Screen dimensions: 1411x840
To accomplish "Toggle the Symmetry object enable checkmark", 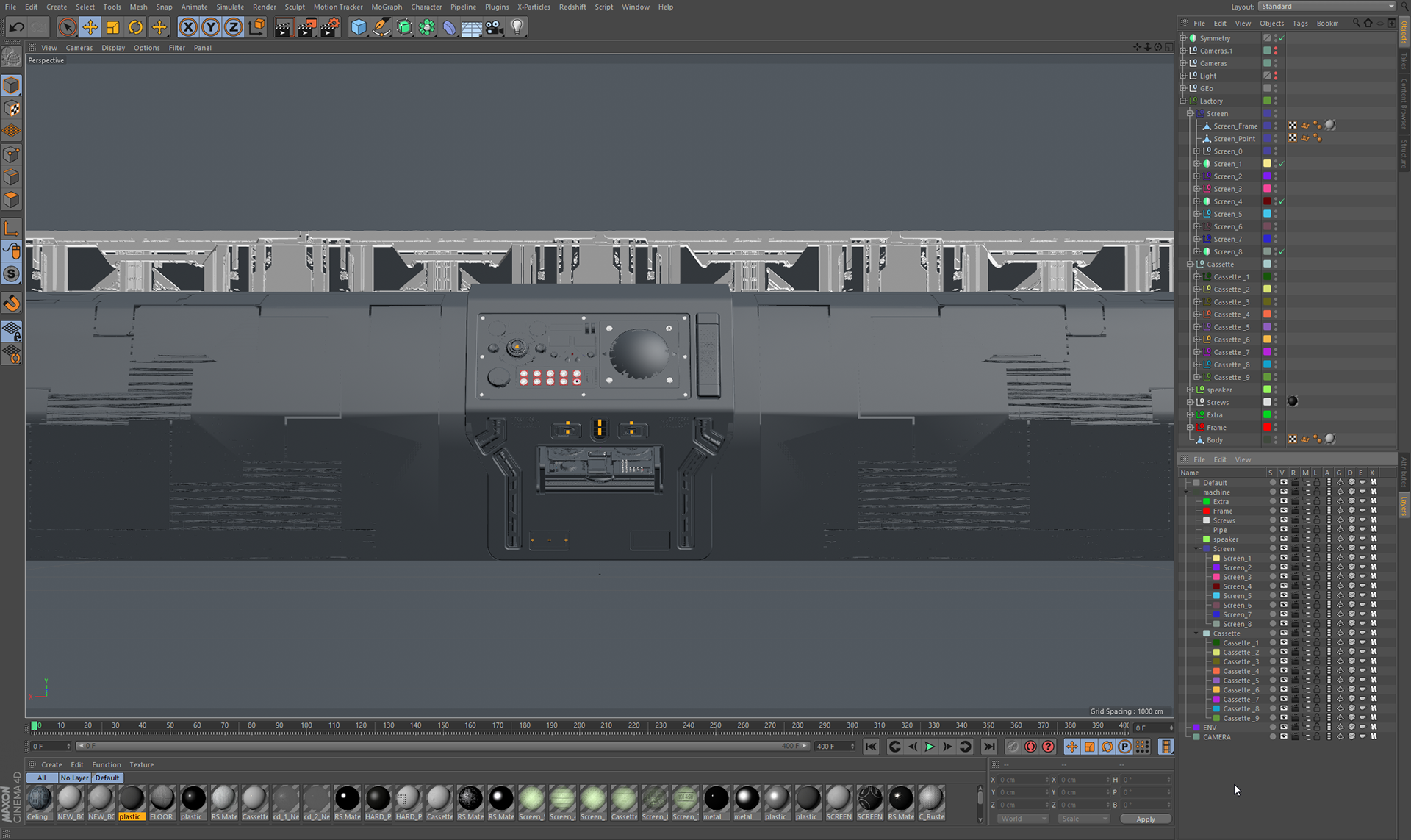I will tap(1282, 38).
